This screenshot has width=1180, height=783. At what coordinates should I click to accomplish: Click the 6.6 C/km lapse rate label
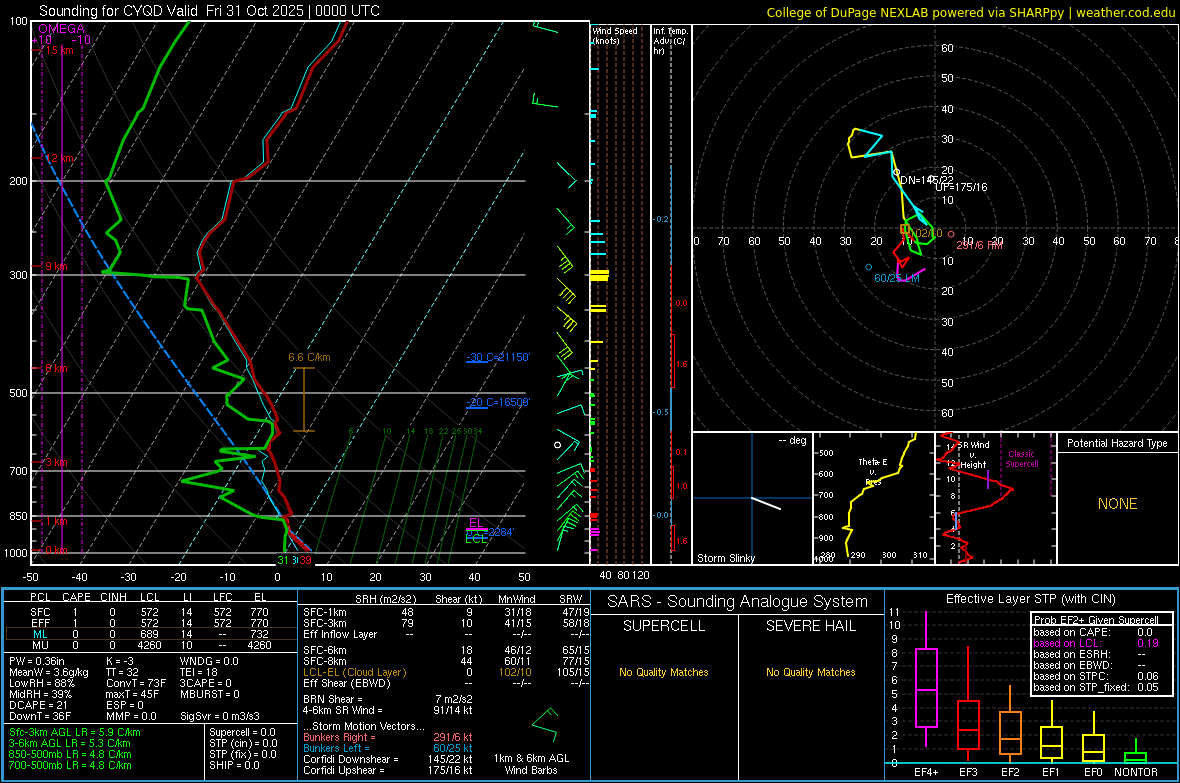coord(309,358)
